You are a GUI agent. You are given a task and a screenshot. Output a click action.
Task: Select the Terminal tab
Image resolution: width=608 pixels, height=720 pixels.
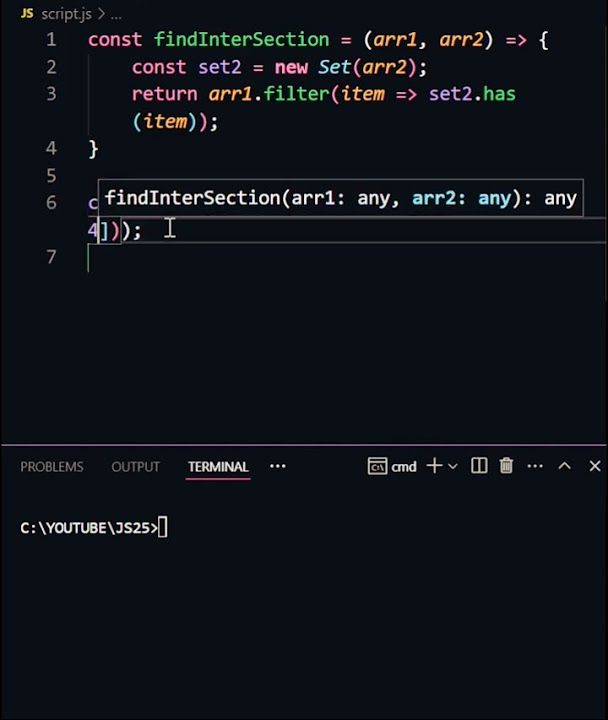pos(218,467)
